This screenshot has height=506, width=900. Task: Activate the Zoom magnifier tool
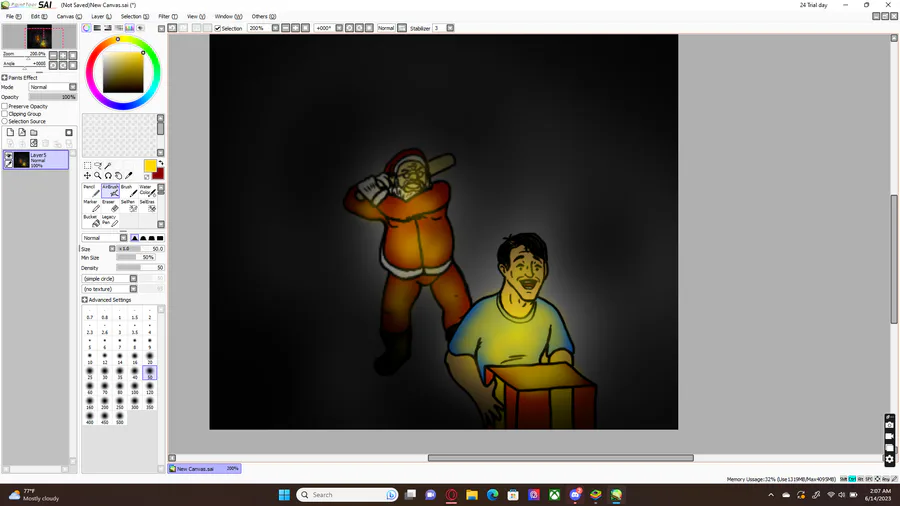click(98, 176)
